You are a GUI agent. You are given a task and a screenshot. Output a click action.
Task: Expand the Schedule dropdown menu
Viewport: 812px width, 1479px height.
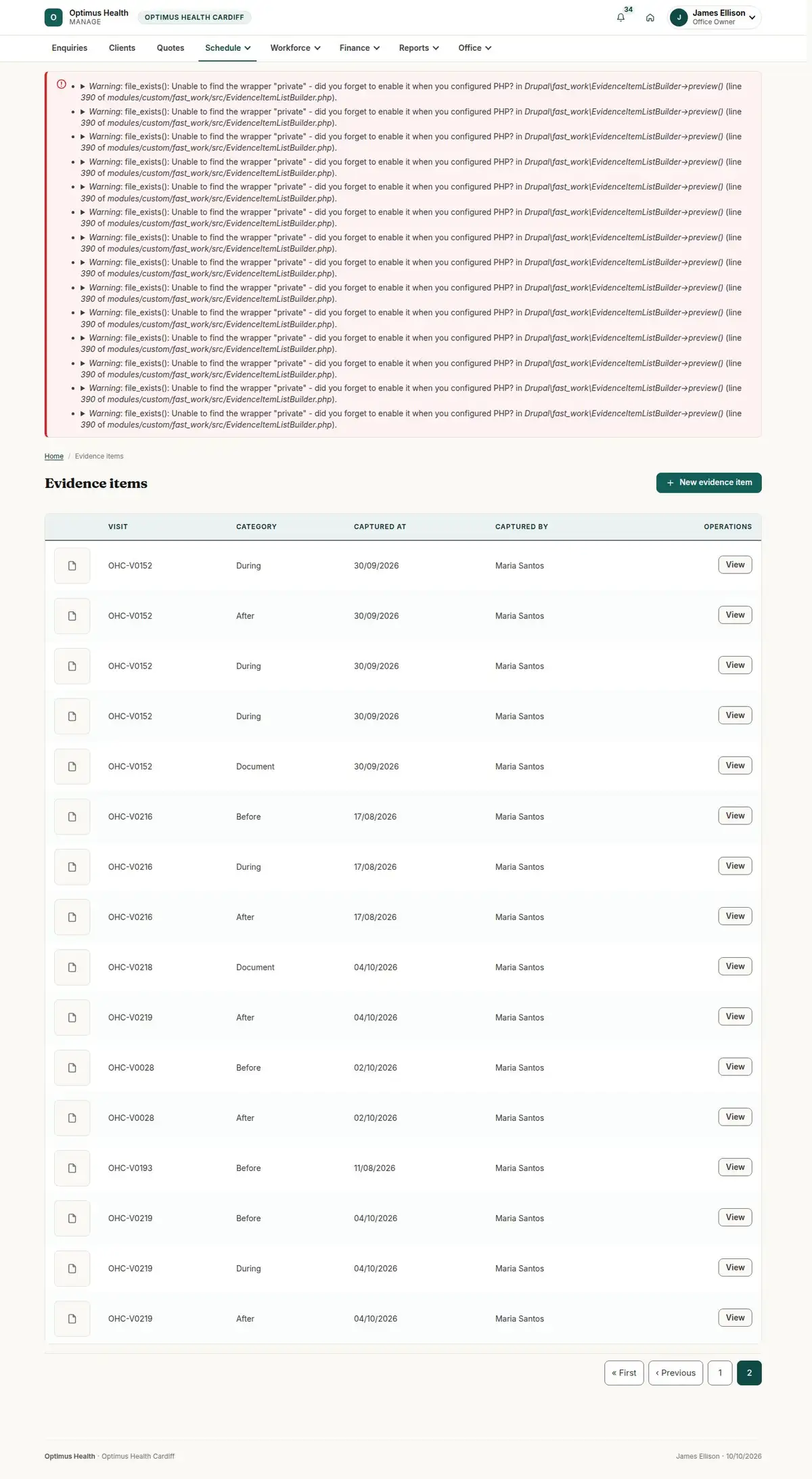(x=227, y=48)
